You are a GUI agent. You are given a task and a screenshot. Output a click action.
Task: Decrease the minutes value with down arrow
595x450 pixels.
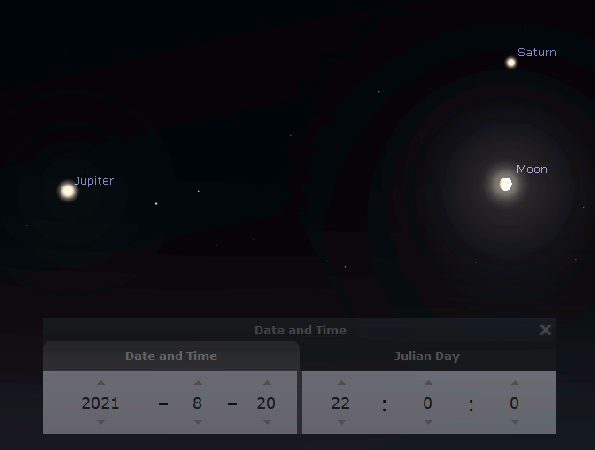(x=428, y=422)
